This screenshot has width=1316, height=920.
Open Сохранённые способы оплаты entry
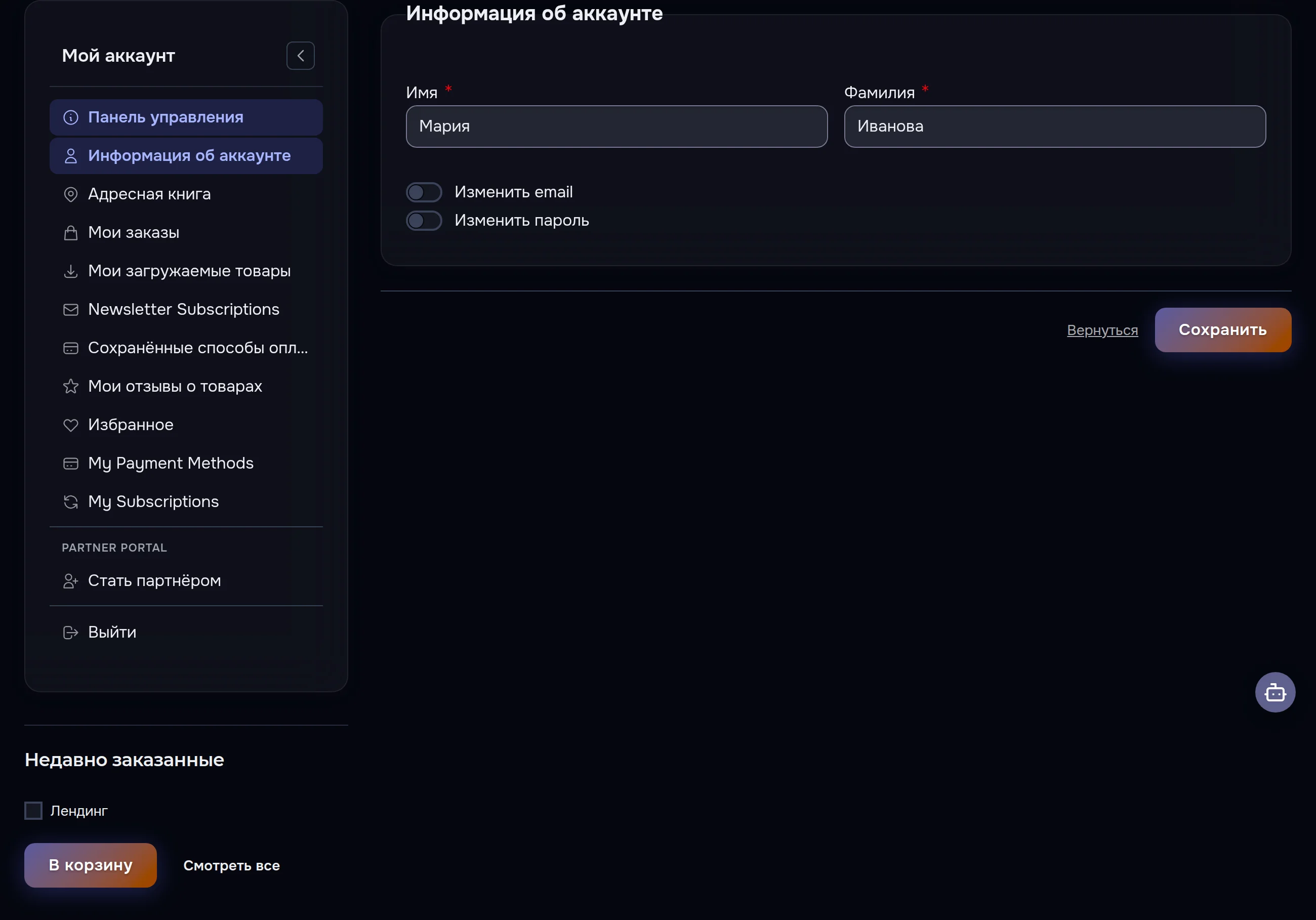pyautogui.click(x=186, y=348)
